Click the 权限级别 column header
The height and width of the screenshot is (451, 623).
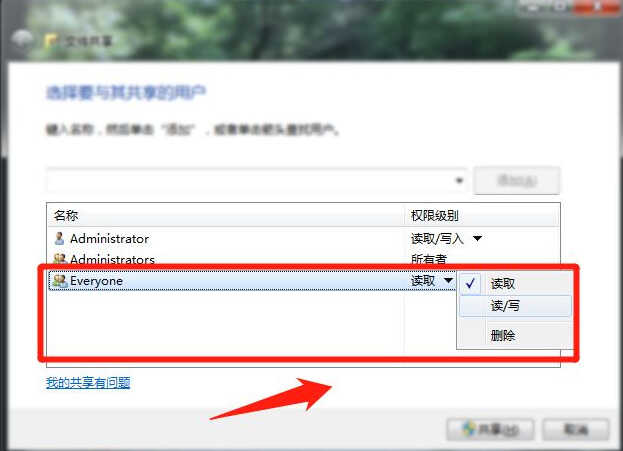coord(482,216)
